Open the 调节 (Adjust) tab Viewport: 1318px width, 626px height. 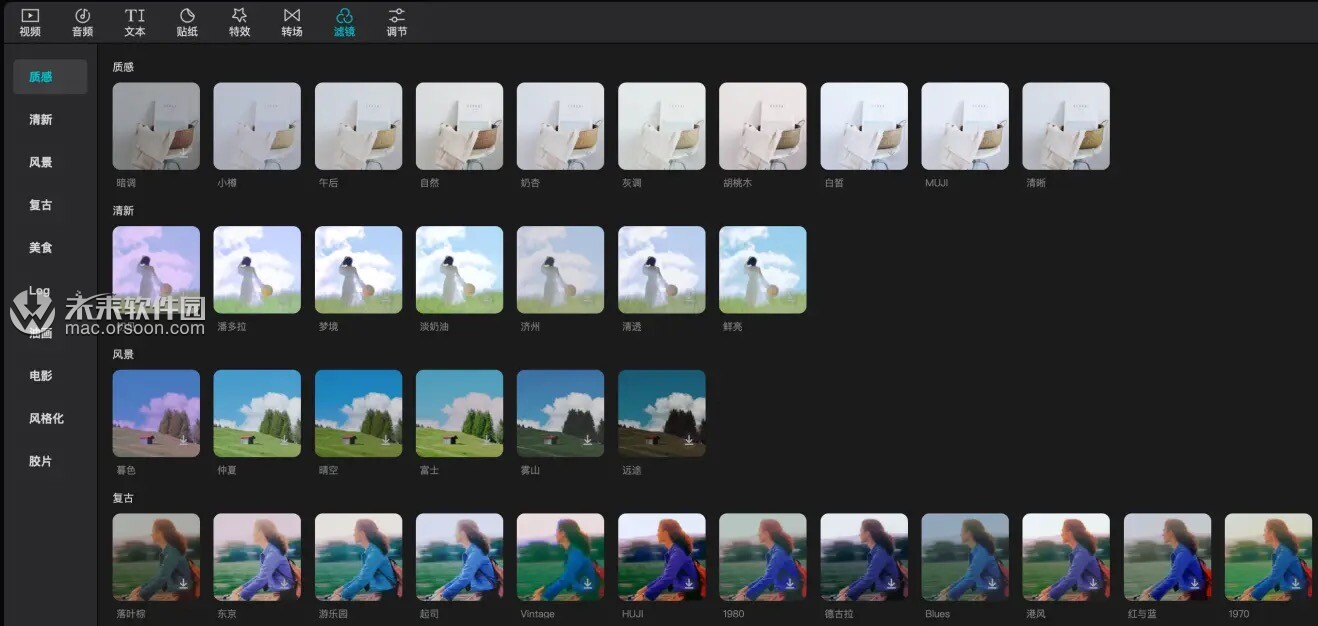click(x=397, y=22)
